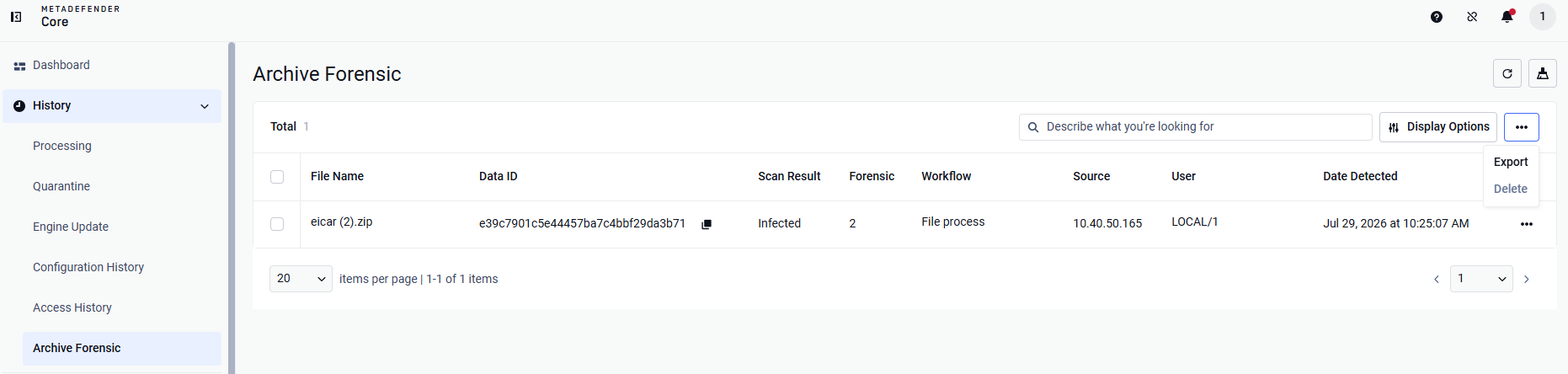This screenshot has width=1568, height=374.
Task: Open the eicar (2).zip row actions menu
Action: coord(1527,224)
